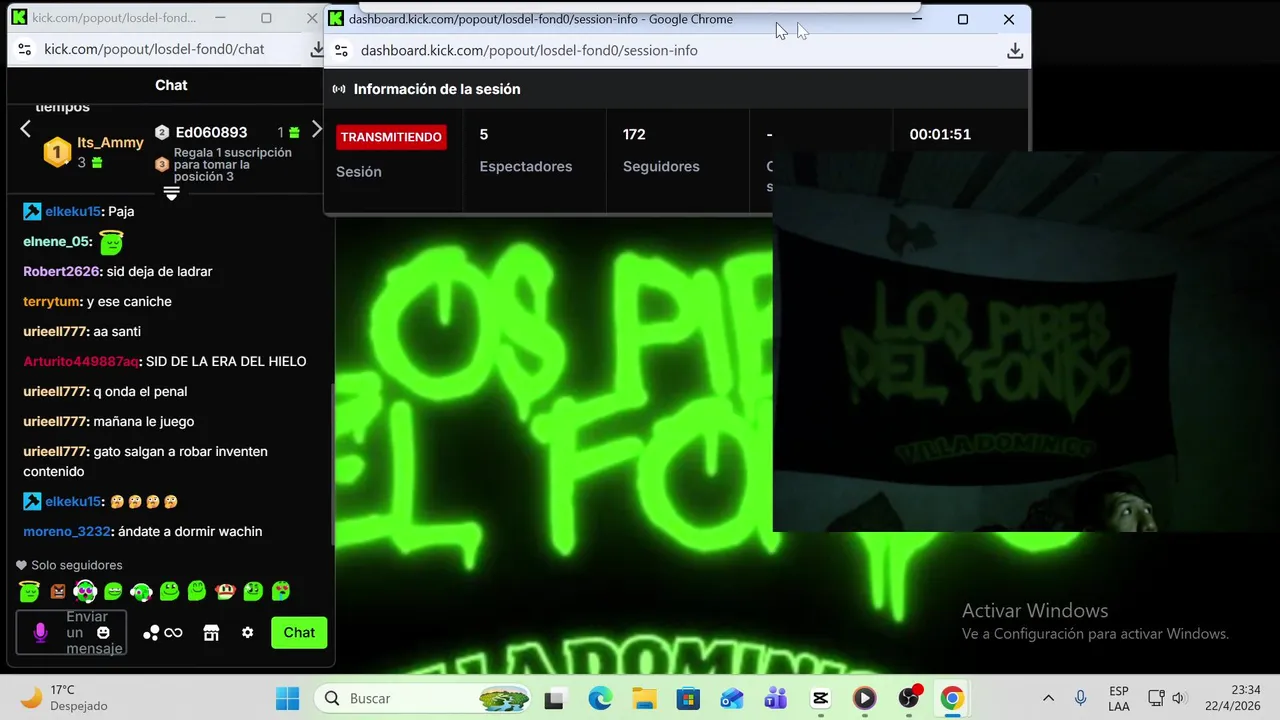Insert the first green headphones emote
The height and width of the screenshot is (720, 1280).
coord(85,592)
